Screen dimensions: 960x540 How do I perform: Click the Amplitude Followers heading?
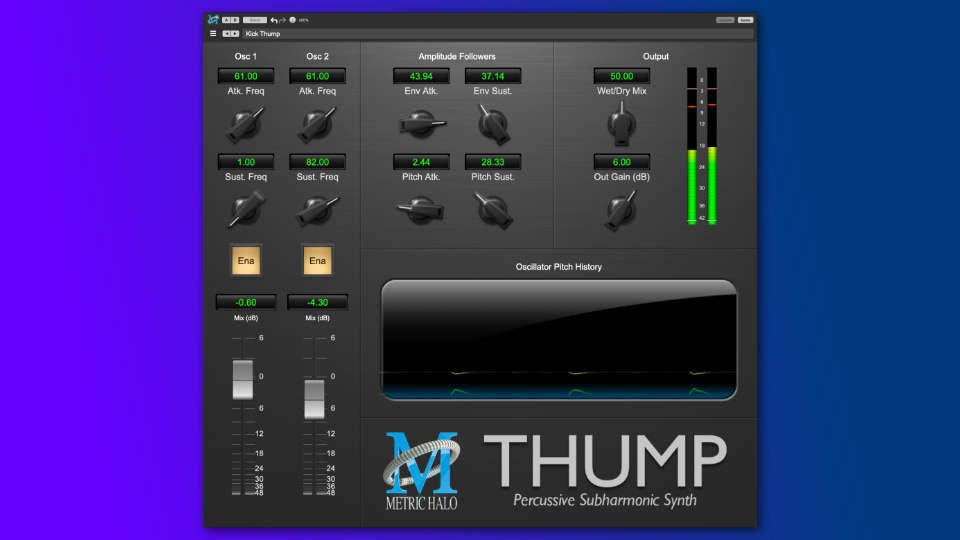(457, 56)
